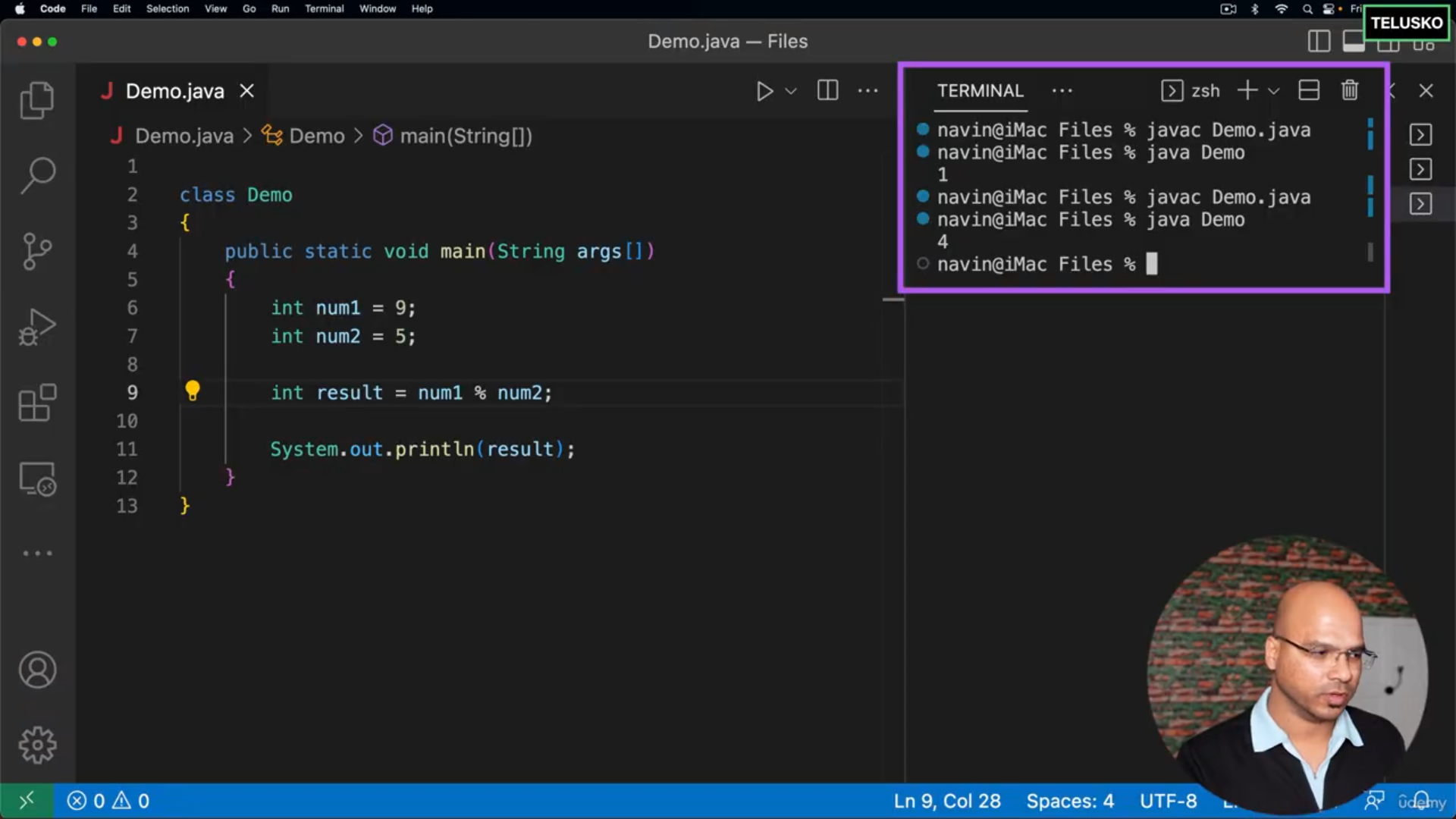Open the Terminal menu in the menu bar
This screenshot has width=1456, height=819.
point(324,8)
